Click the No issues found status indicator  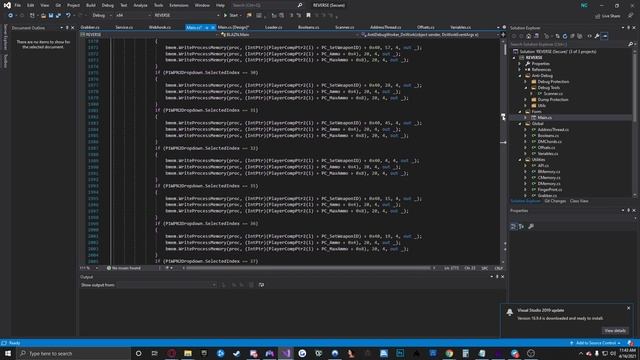coord(124,268)
